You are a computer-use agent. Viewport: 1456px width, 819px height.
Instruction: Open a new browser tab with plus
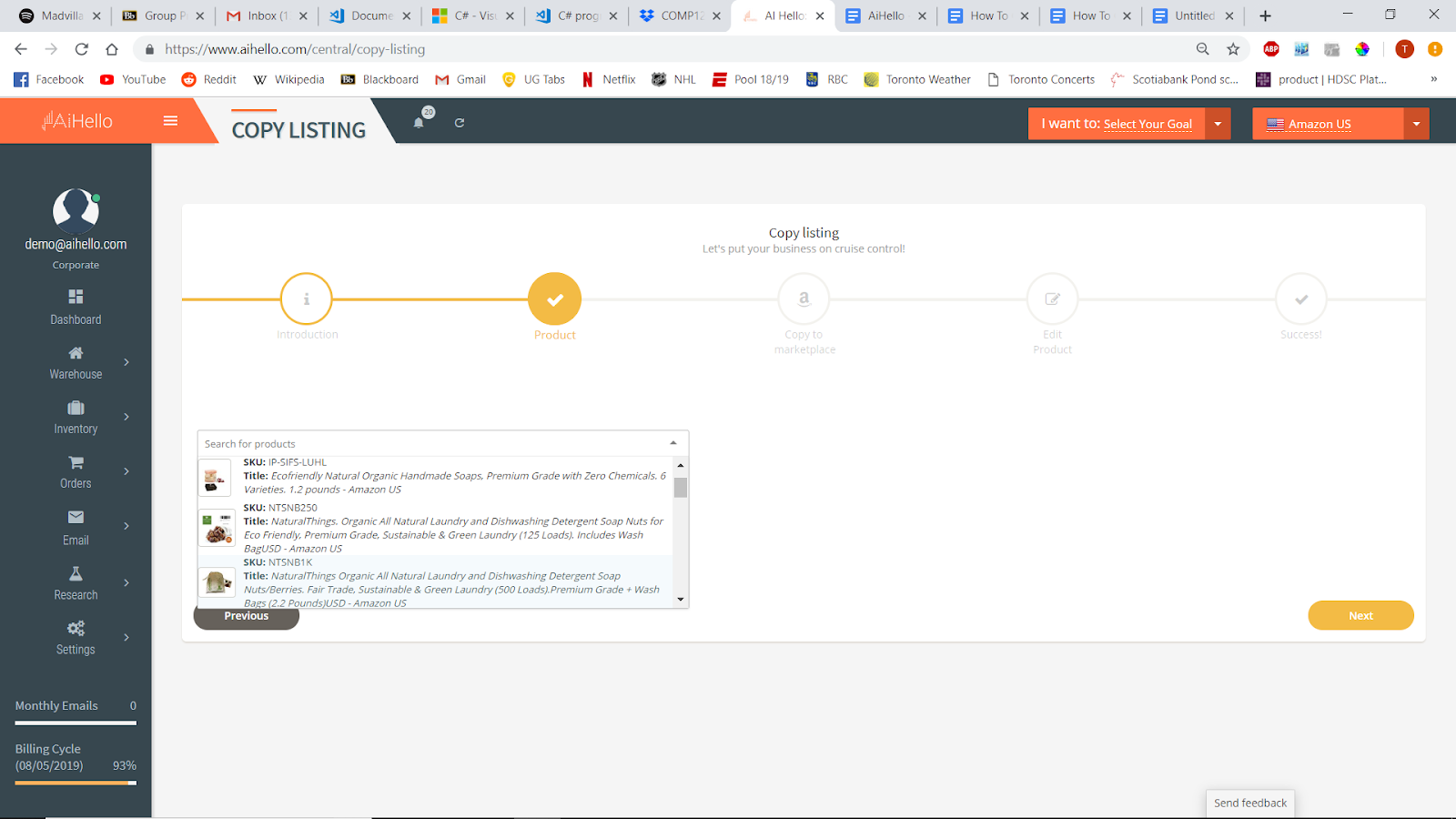pos(1265,15)
